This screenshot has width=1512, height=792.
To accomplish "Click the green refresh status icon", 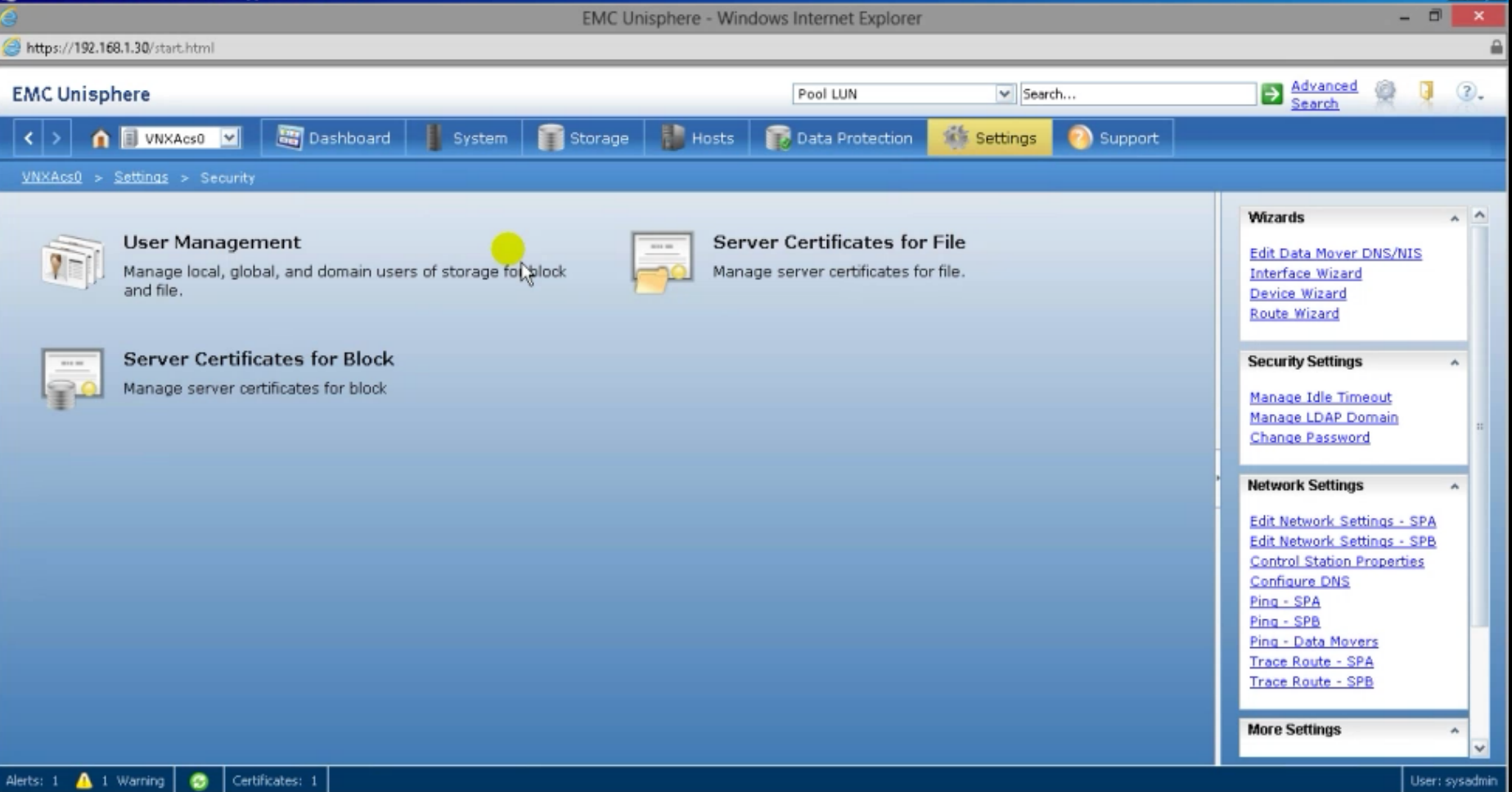I will pyautogui.click(x=199, y=781).
